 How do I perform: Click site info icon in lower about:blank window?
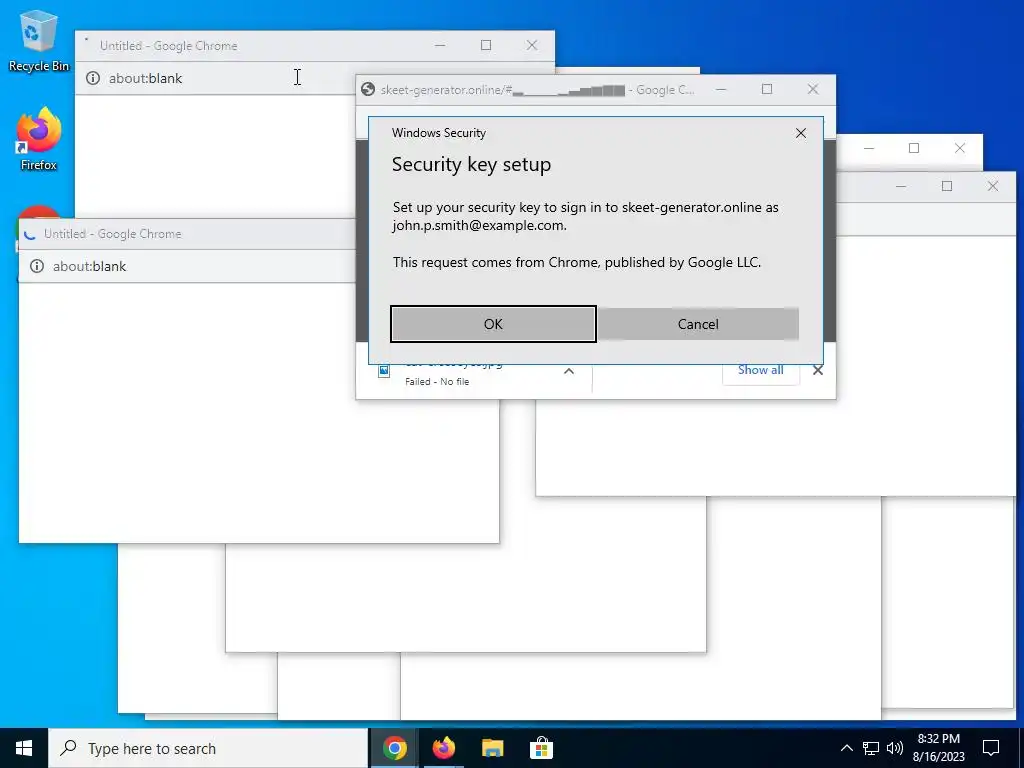[x=37, y=266]
